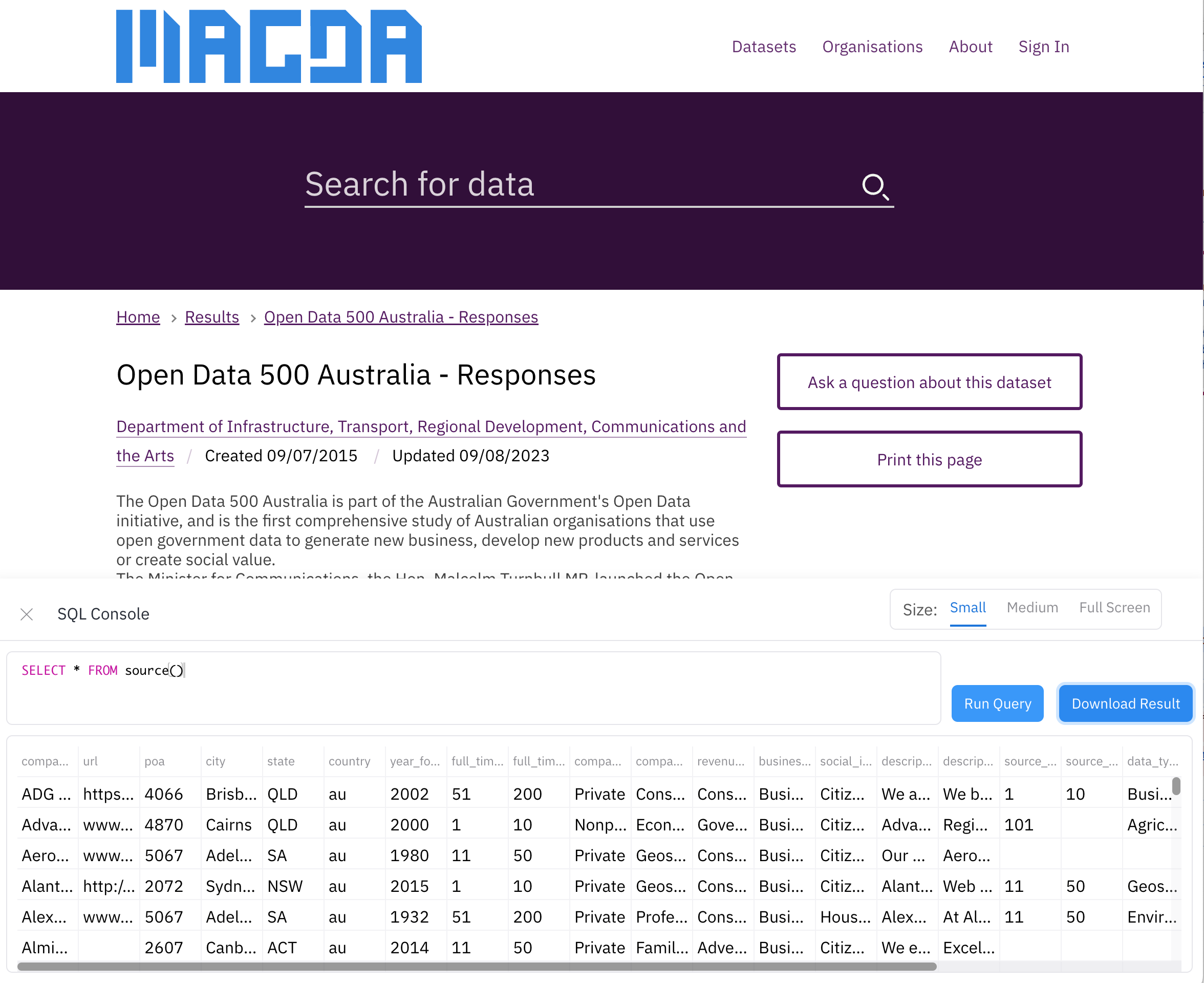Screen dimensions: 1204x983
Task: Click into the SQL query editor
Action: (x=473, y=688)
